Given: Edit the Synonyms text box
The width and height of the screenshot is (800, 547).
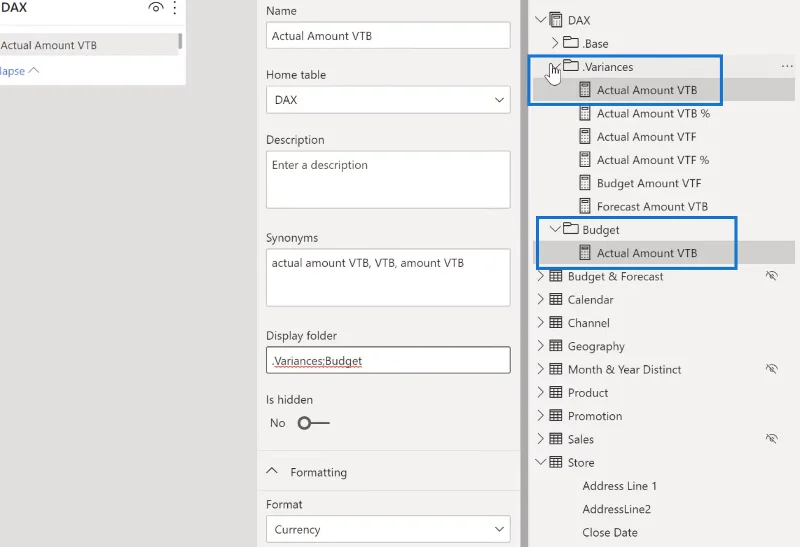Looking at the screenshot, I should (x=388, y=278).
